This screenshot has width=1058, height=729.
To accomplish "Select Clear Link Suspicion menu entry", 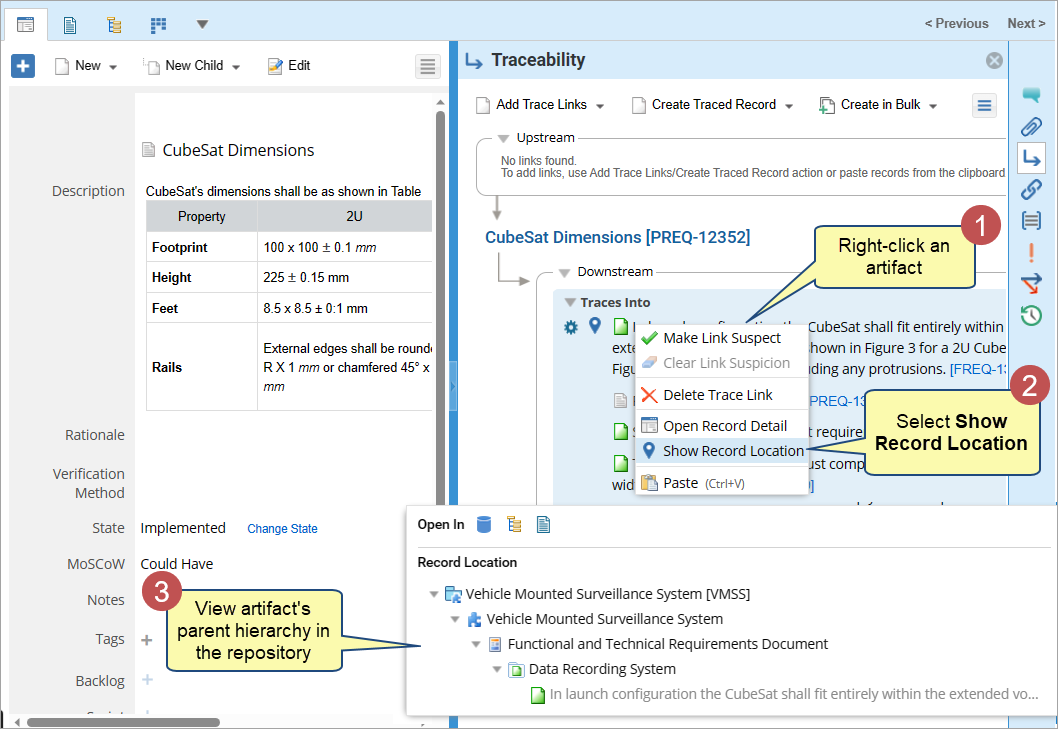I will click(x=722, y=363).
